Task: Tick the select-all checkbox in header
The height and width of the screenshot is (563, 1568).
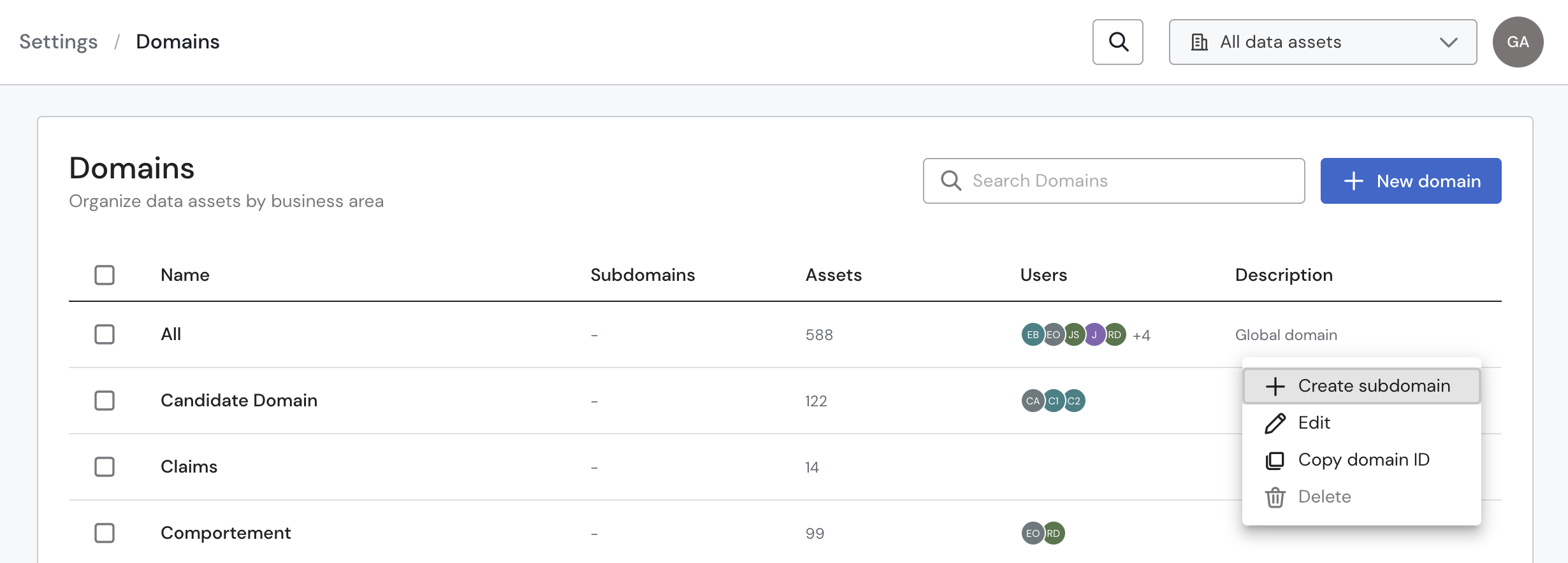Action: pos(105,275)
